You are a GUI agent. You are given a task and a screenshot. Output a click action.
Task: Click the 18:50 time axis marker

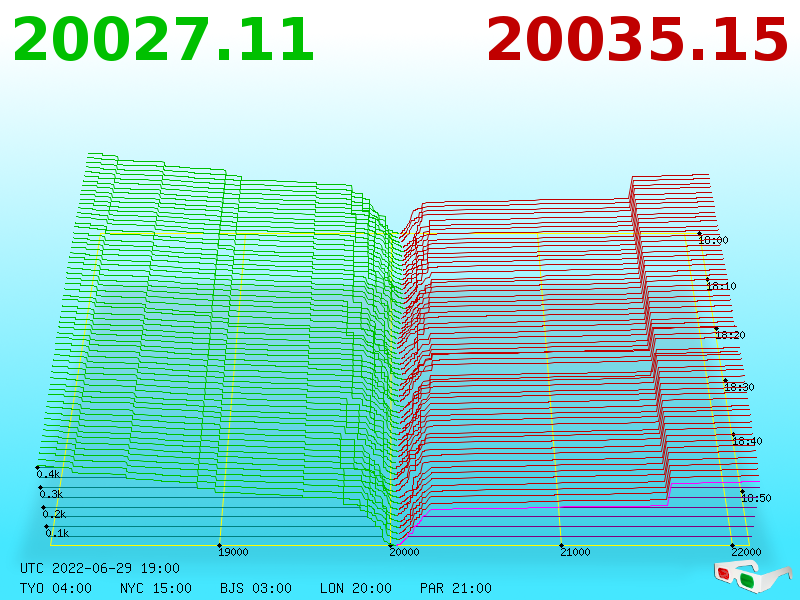coord(756,498)
